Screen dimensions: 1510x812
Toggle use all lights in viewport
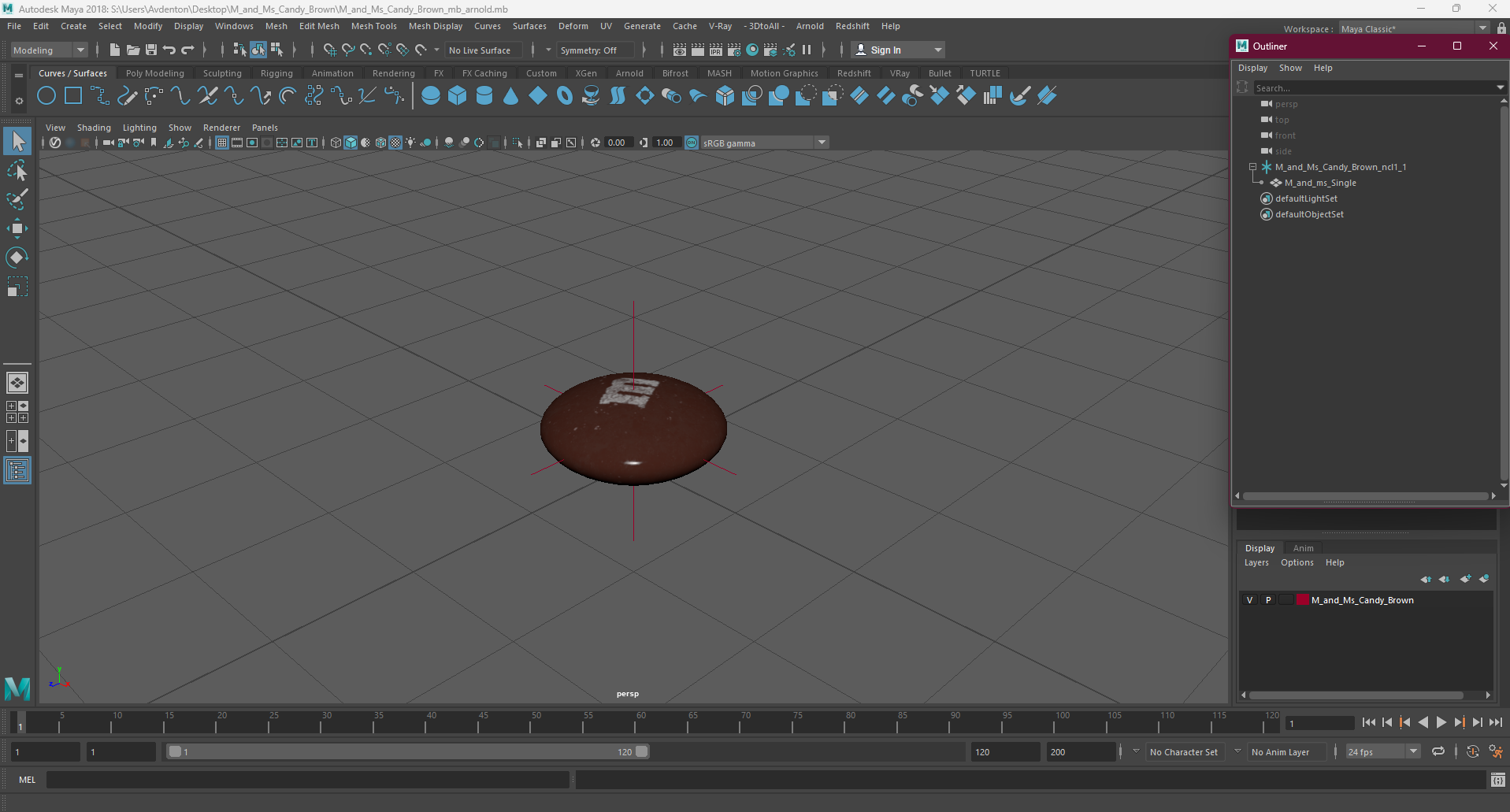click(410, 143)
